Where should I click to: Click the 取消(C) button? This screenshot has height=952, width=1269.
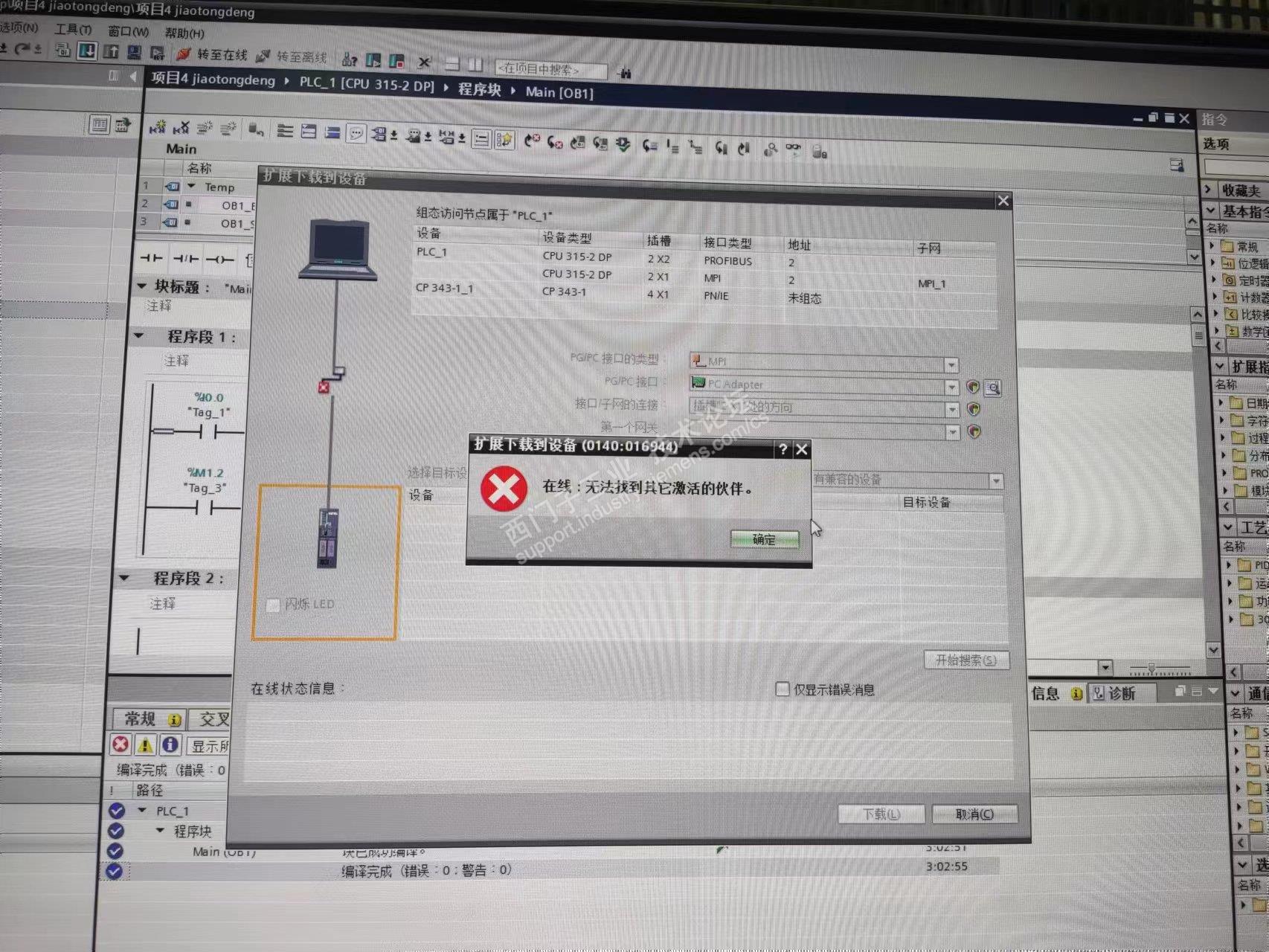click(x=974, y=814)
